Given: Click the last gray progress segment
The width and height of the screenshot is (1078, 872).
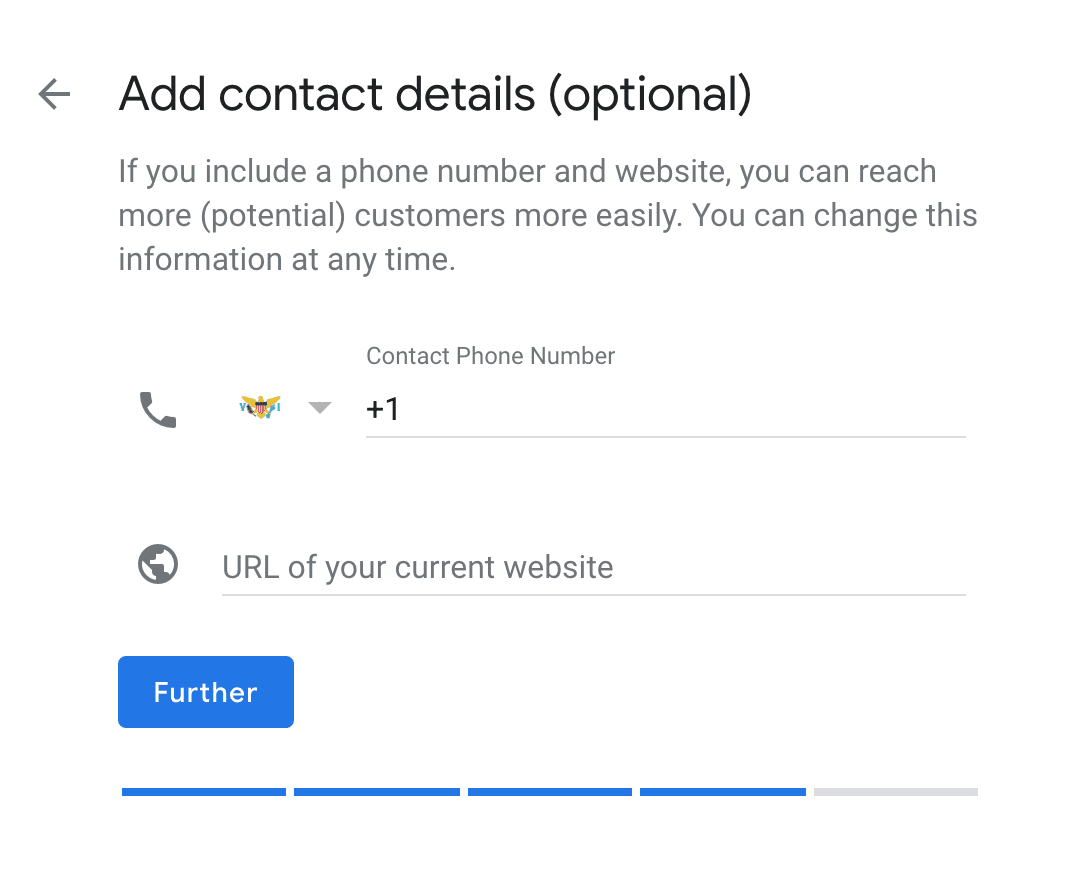Looking at the screenshot, I should (x=896, y=792).
